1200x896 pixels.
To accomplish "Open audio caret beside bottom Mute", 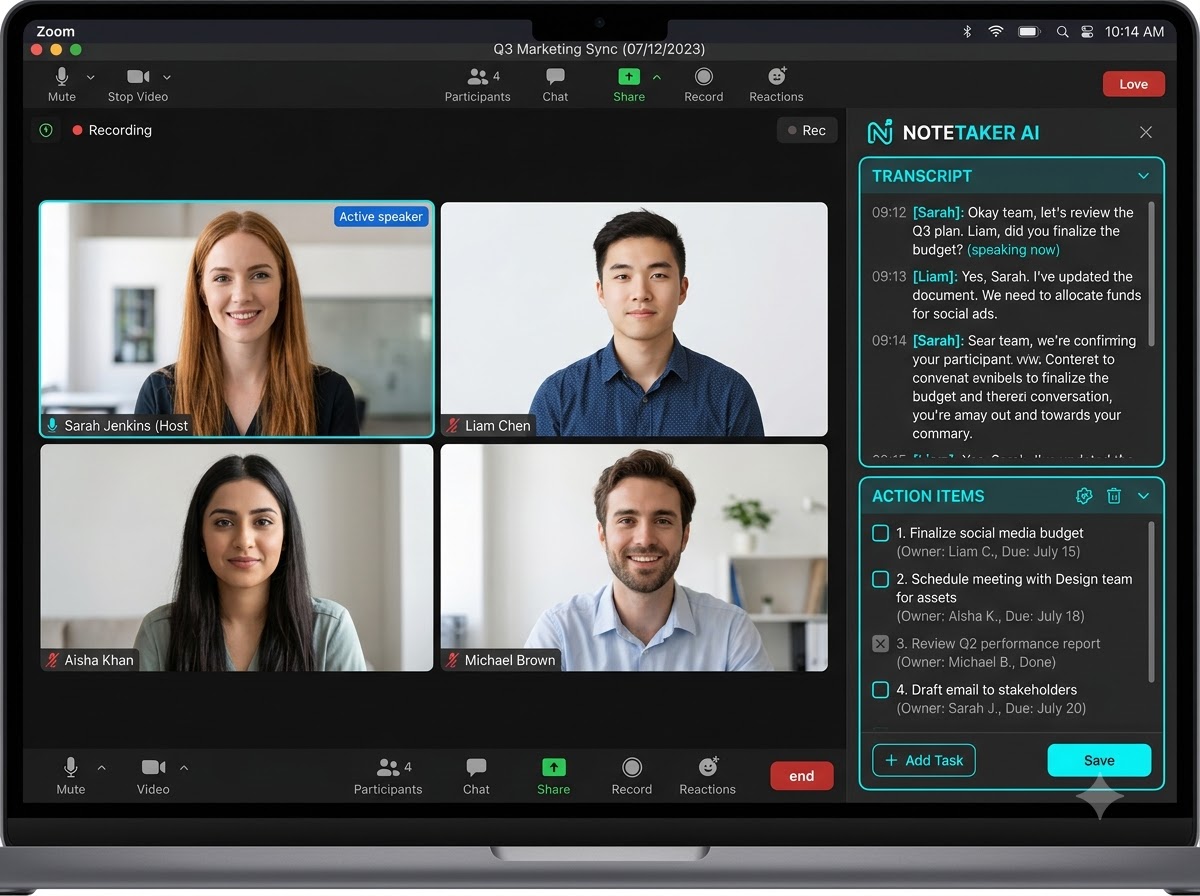I will tap(101, 768).
